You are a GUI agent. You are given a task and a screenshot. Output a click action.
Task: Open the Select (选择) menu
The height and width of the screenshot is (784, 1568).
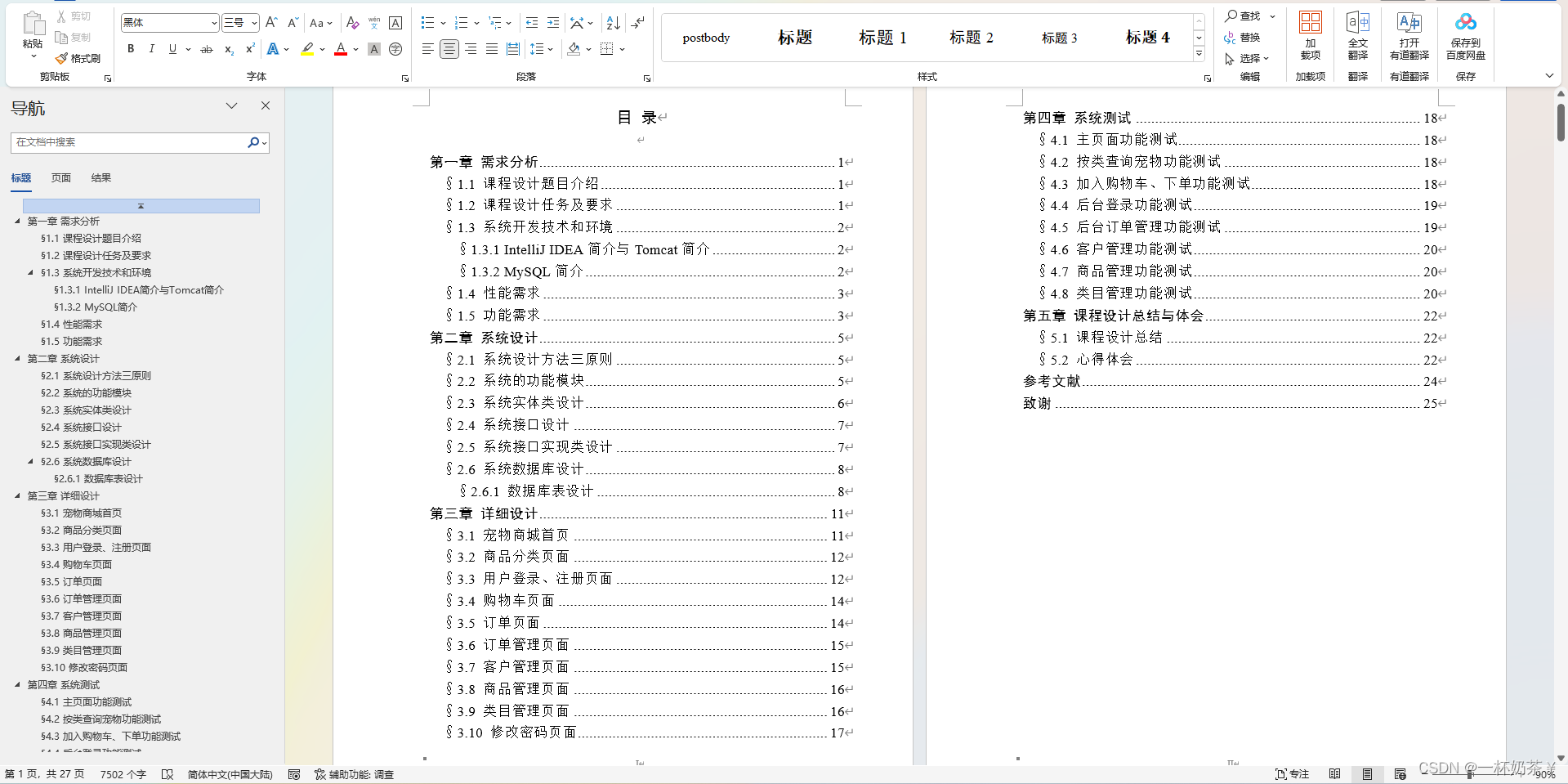click(1247, 59)
